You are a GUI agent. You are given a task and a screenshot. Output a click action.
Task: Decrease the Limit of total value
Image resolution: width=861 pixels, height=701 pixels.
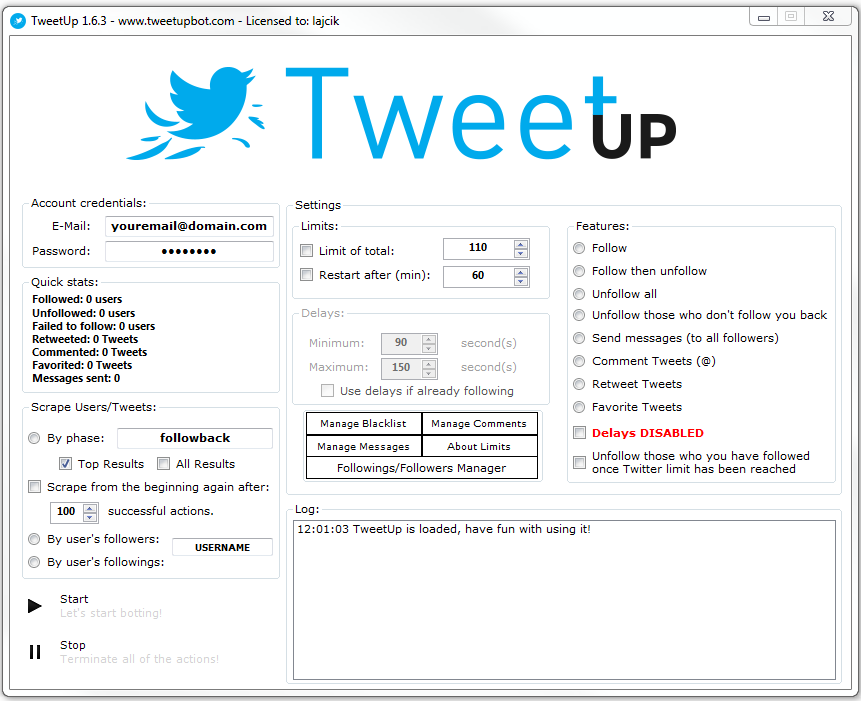point(521,253)
